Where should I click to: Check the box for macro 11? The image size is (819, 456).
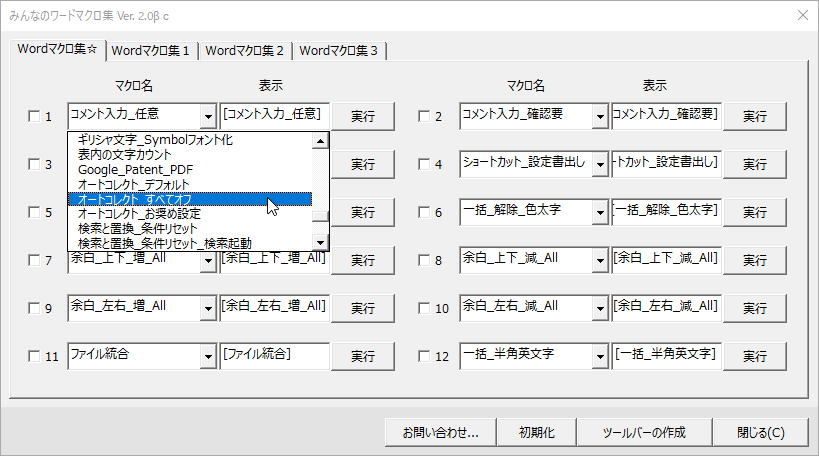(33, 356)
